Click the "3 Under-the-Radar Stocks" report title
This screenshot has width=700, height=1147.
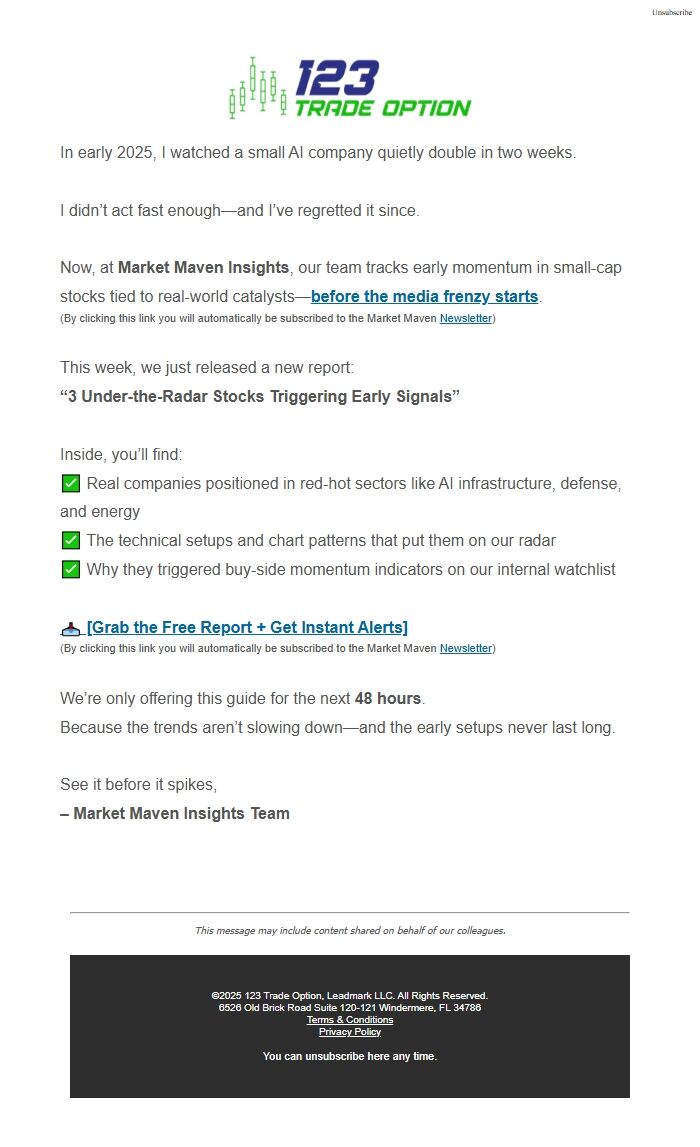(260, 397)
